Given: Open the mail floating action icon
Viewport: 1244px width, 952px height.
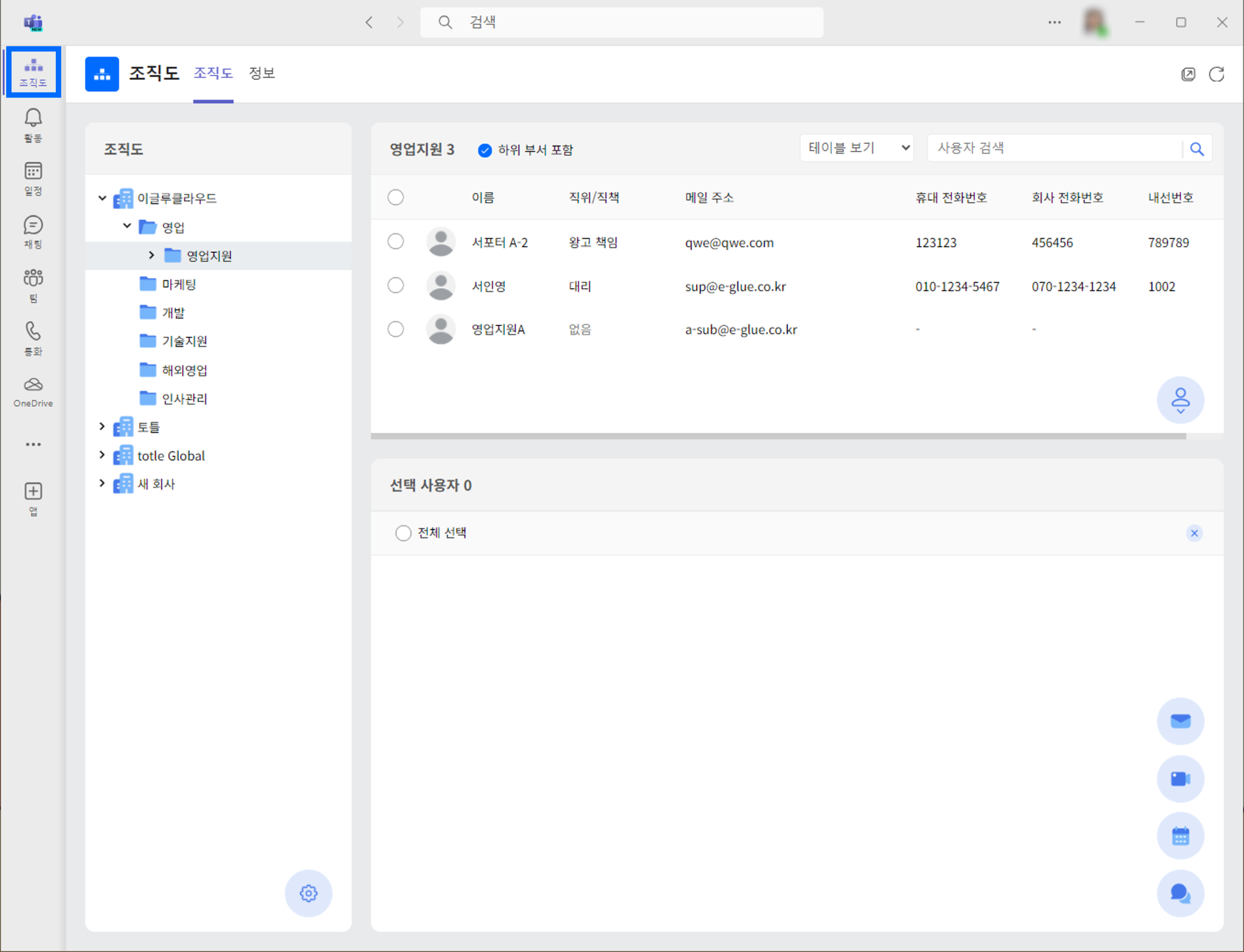Looking at the screenshot, I should tap(1180, 721).
